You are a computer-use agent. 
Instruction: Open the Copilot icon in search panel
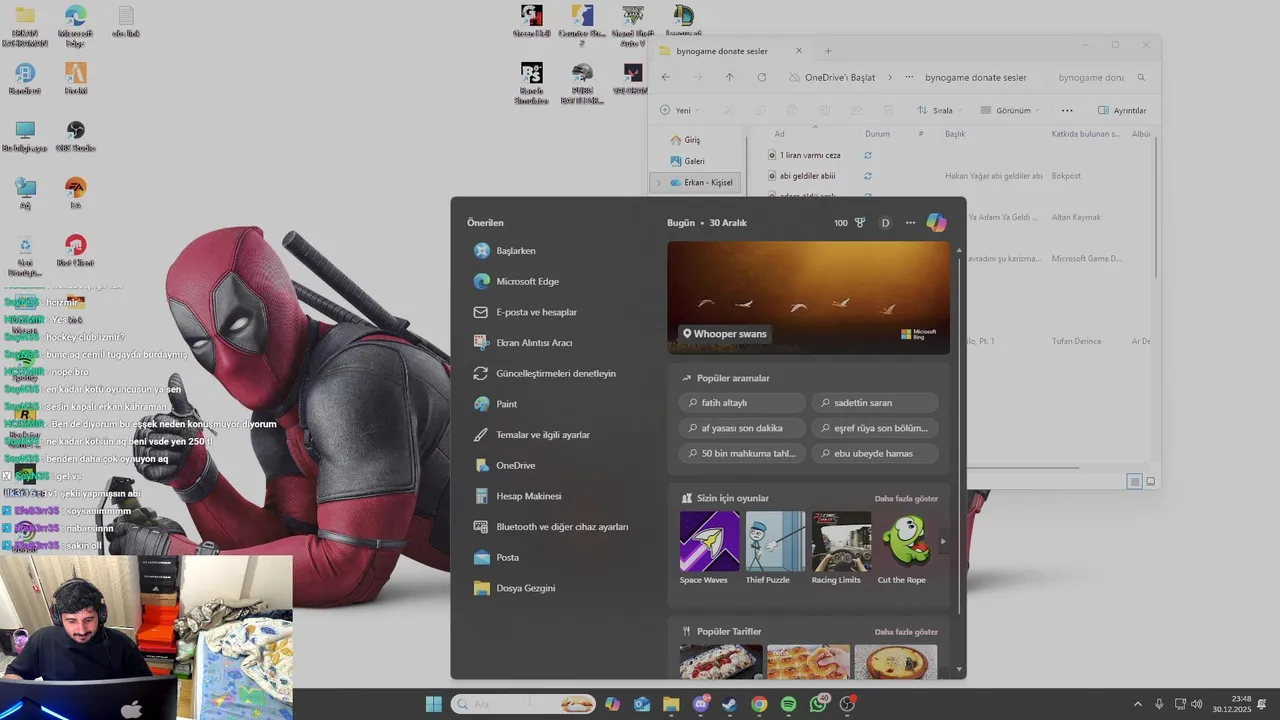click(936, 223)
